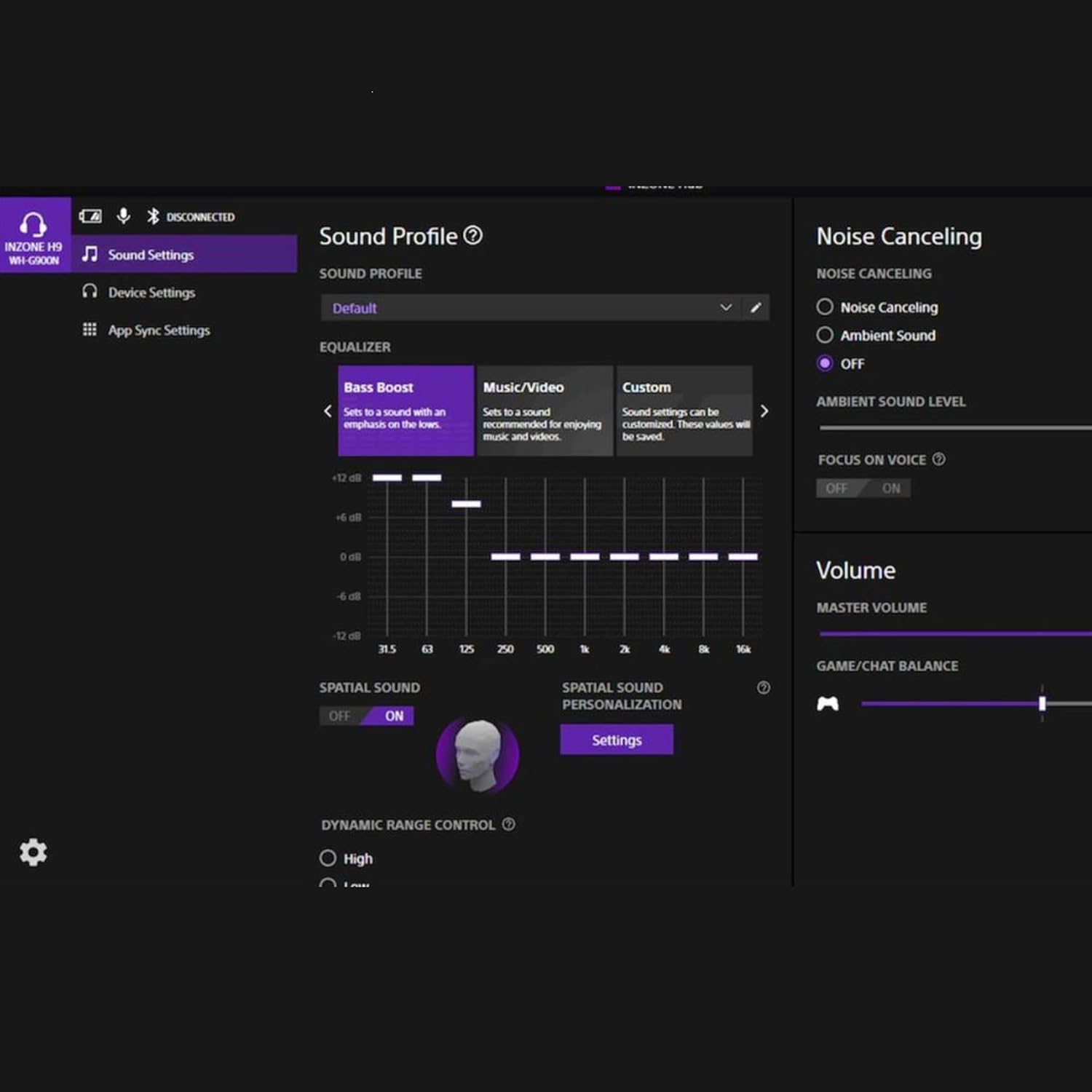Select the Ambient Sound radio option
Screen dimensions: 1092x1092
825,335
